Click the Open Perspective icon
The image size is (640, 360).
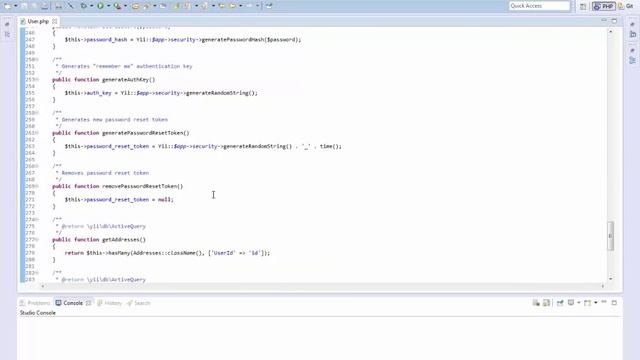coord(583,6)
